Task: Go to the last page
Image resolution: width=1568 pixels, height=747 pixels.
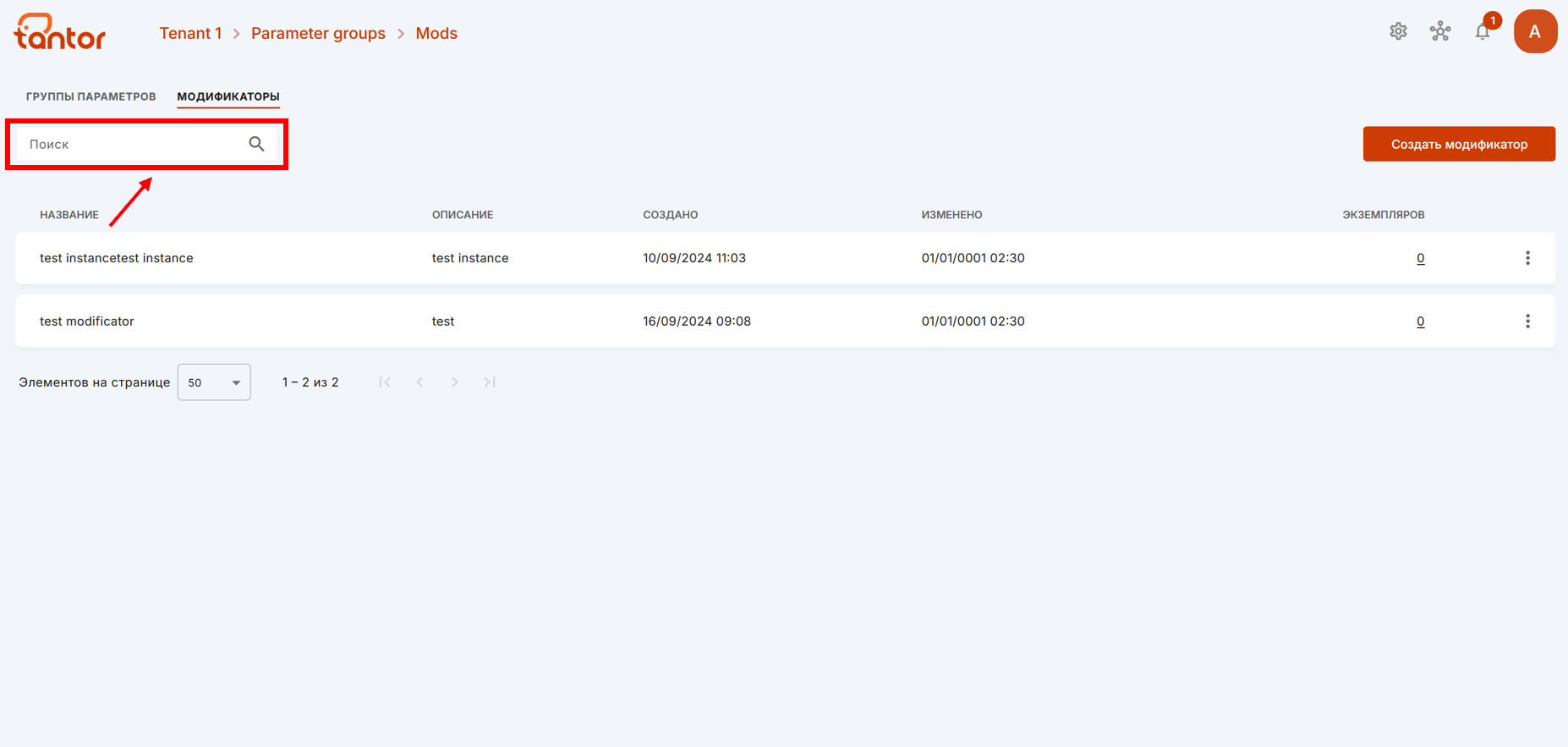Action: pos(490,382)
